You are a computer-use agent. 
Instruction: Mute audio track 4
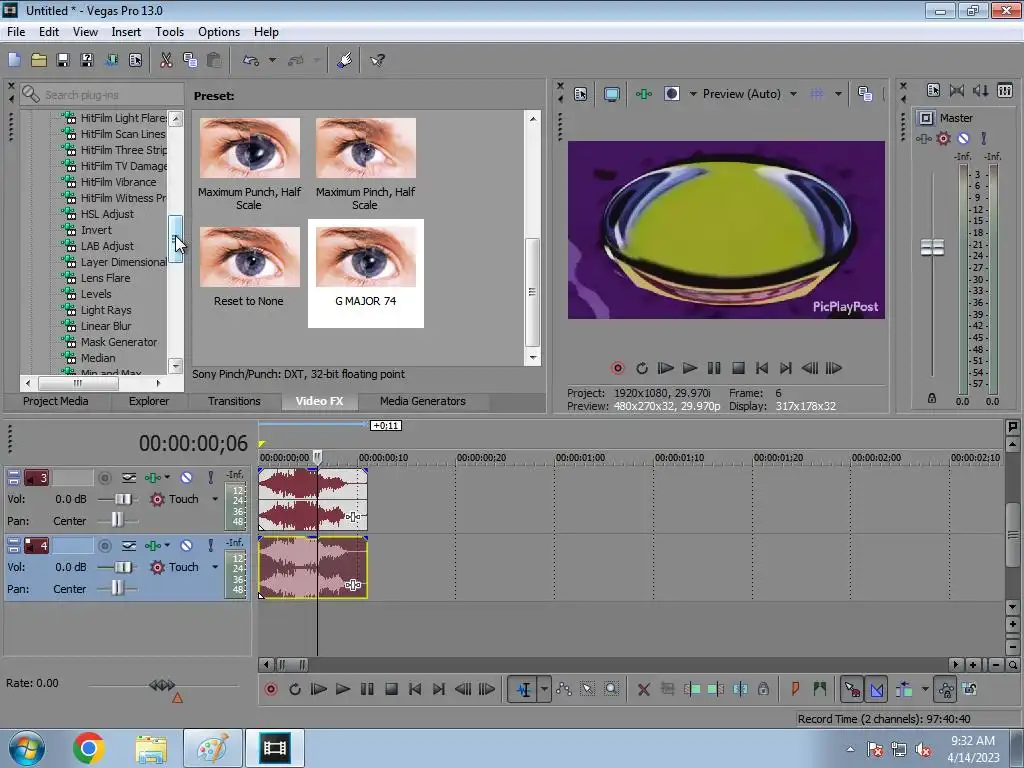186,545
